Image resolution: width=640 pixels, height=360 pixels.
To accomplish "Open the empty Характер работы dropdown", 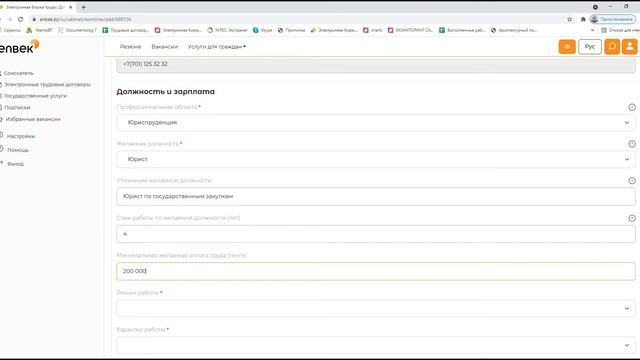I will coord(376,345).
